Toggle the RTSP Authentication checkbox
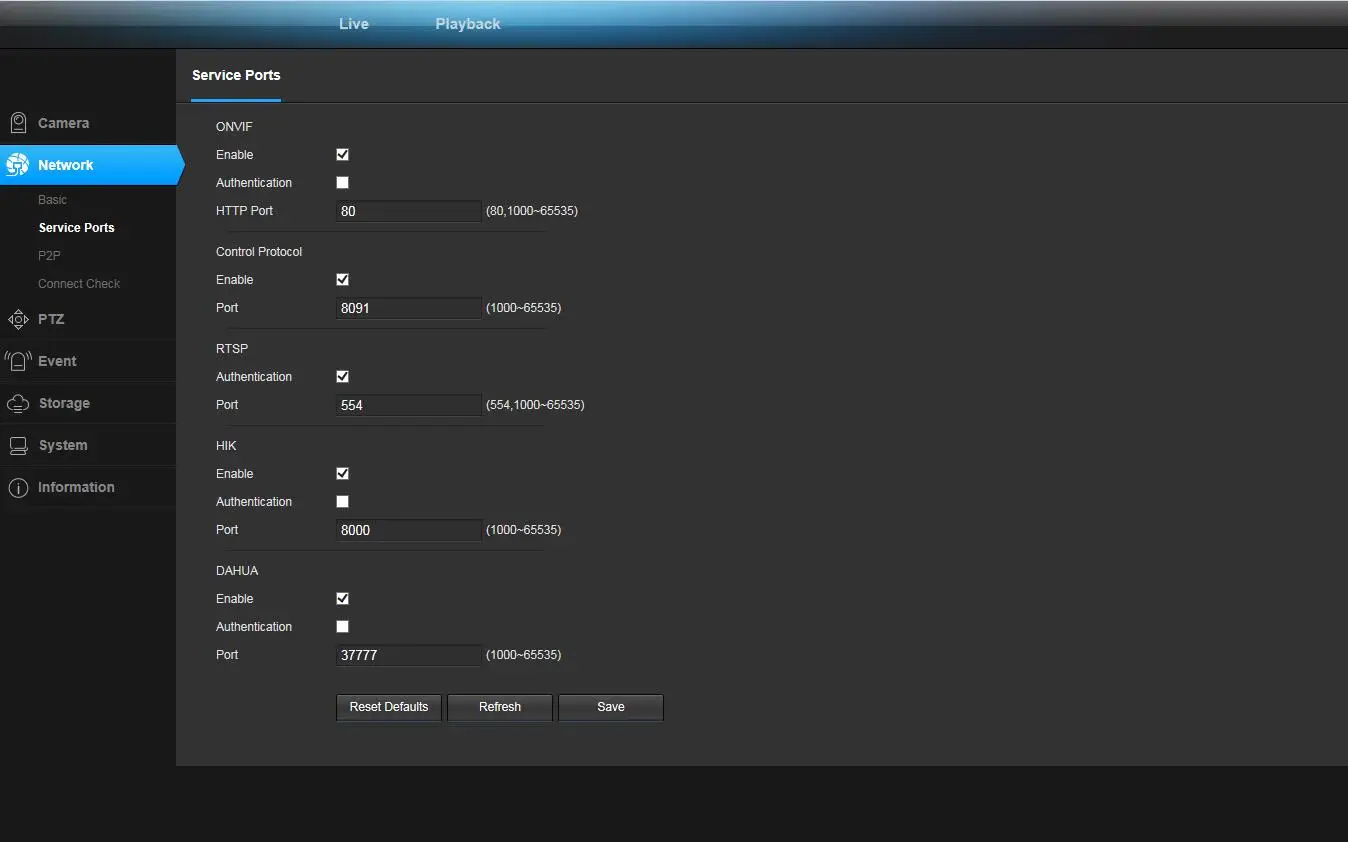 point(342,377)
